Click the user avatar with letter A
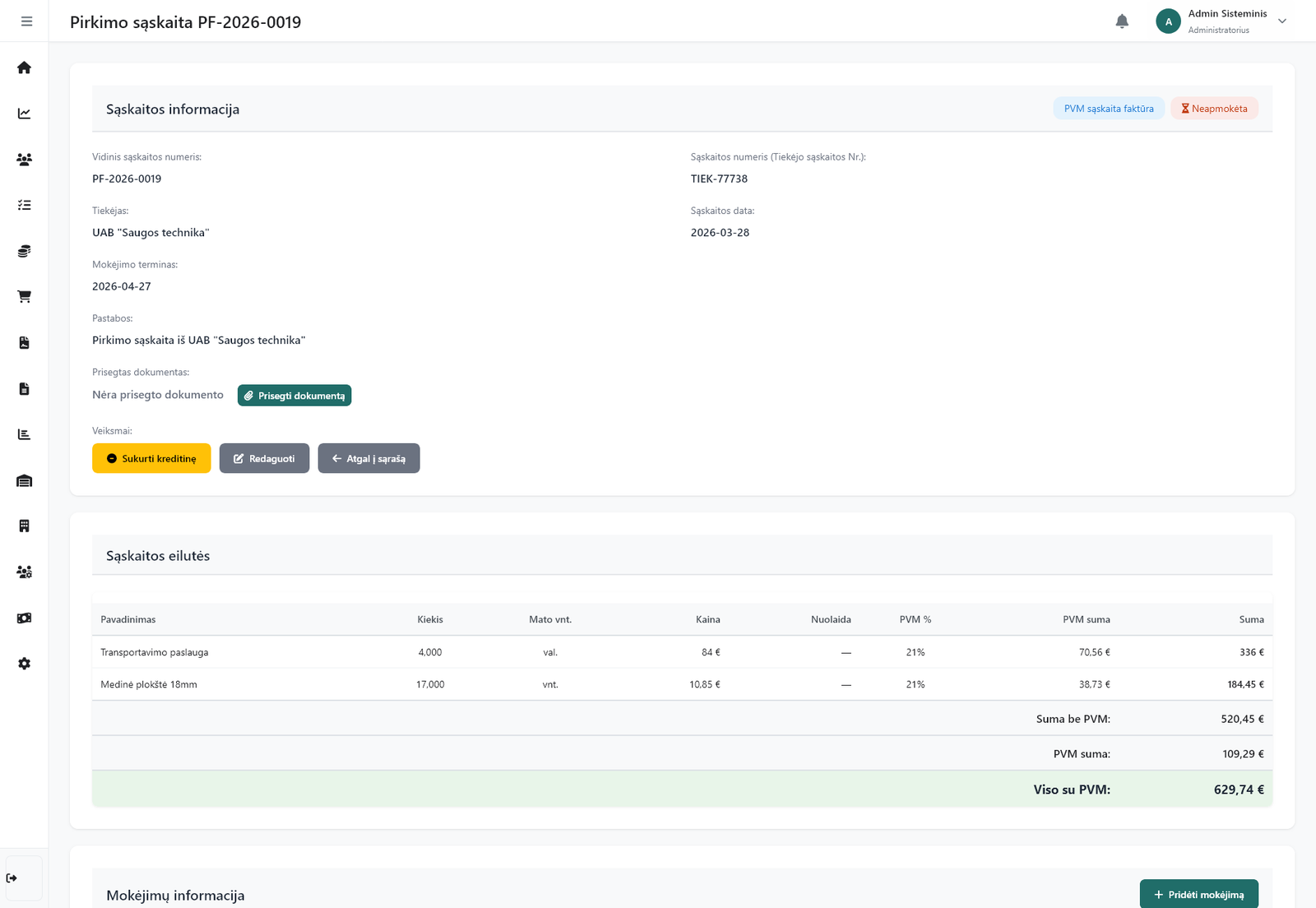This screenshot has width=1316, height=908. [x=1168, y=21]
